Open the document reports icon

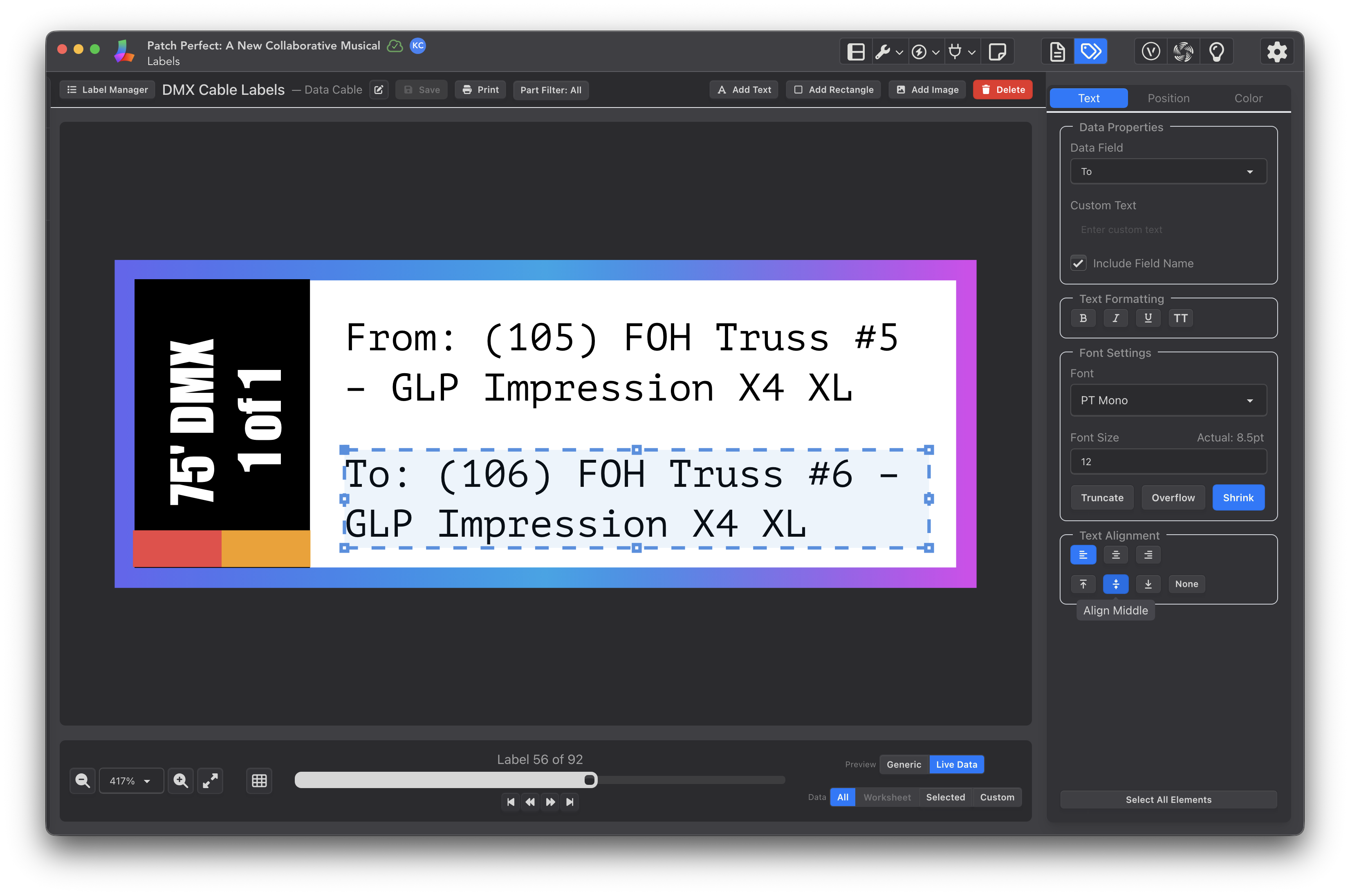(x=1057, y=52)
